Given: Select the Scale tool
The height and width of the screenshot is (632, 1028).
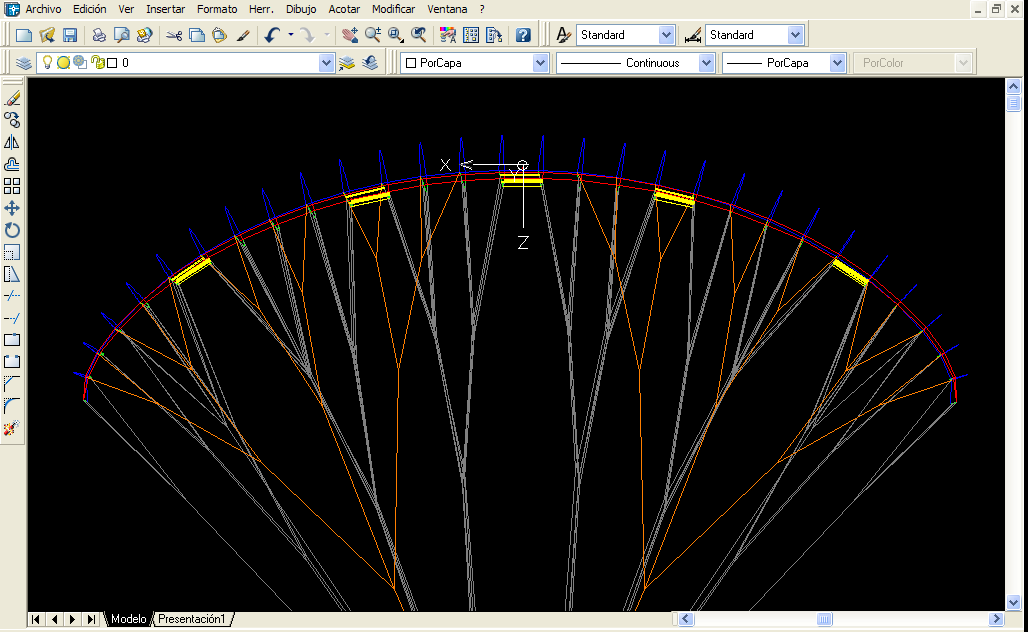Looking at the screenshot, I should 12,252.
